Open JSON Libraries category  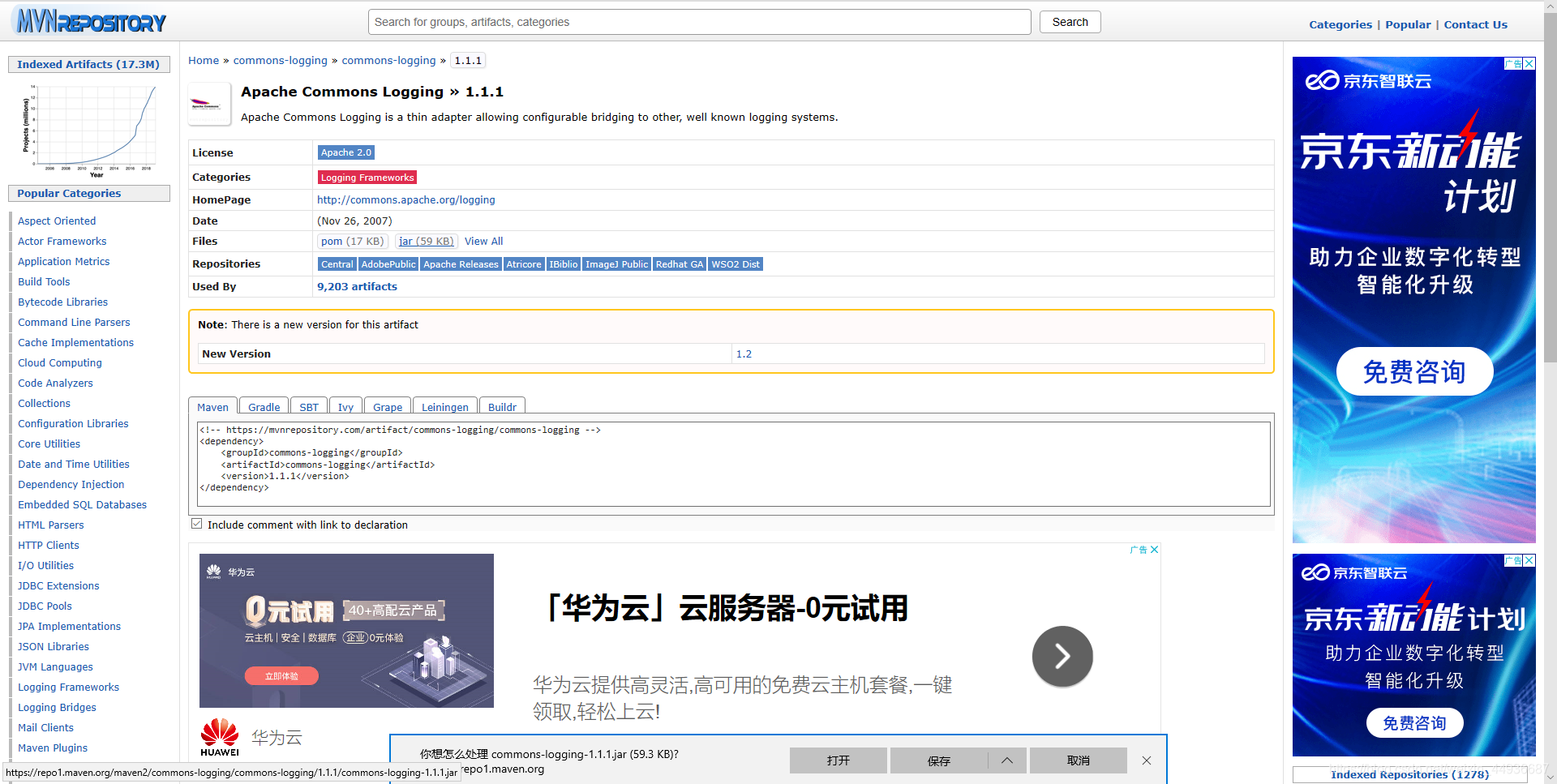click(54, 646)
